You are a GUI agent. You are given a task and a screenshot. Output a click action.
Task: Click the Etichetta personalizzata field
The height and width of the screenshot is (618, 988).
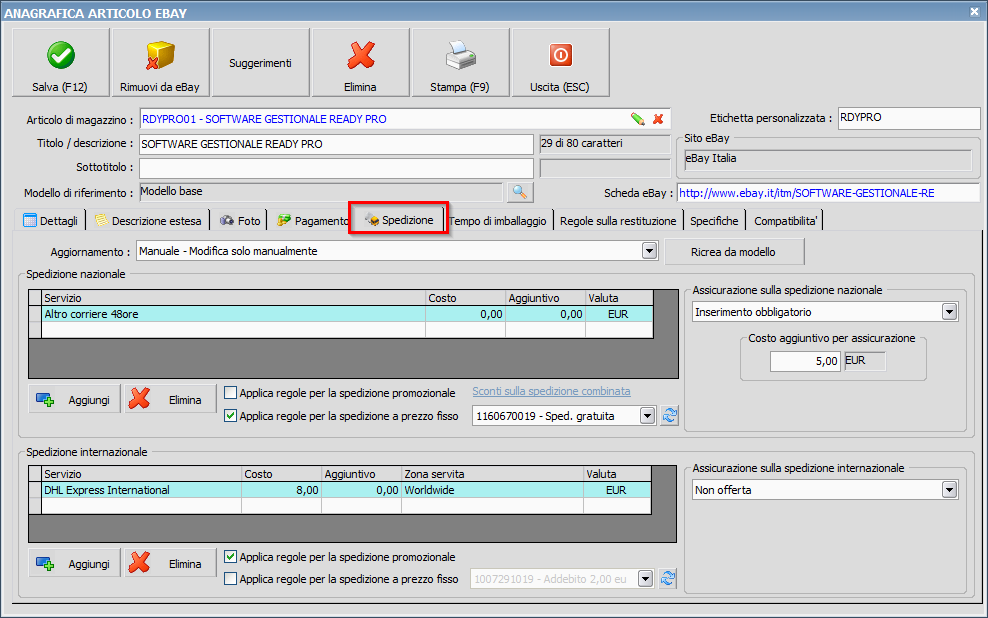[909, 118]
